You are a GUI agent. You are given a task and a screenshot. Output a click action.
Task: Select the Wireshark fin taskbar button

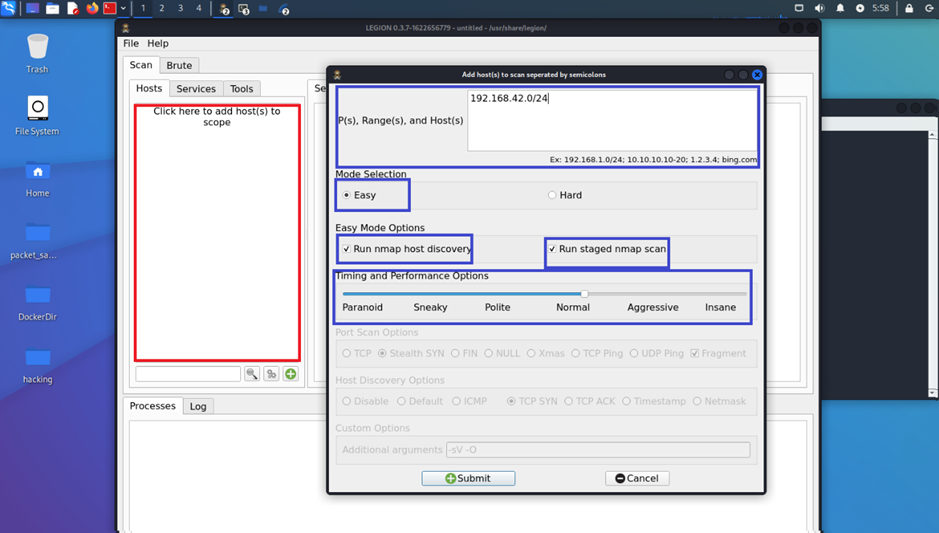coord(284,9)
